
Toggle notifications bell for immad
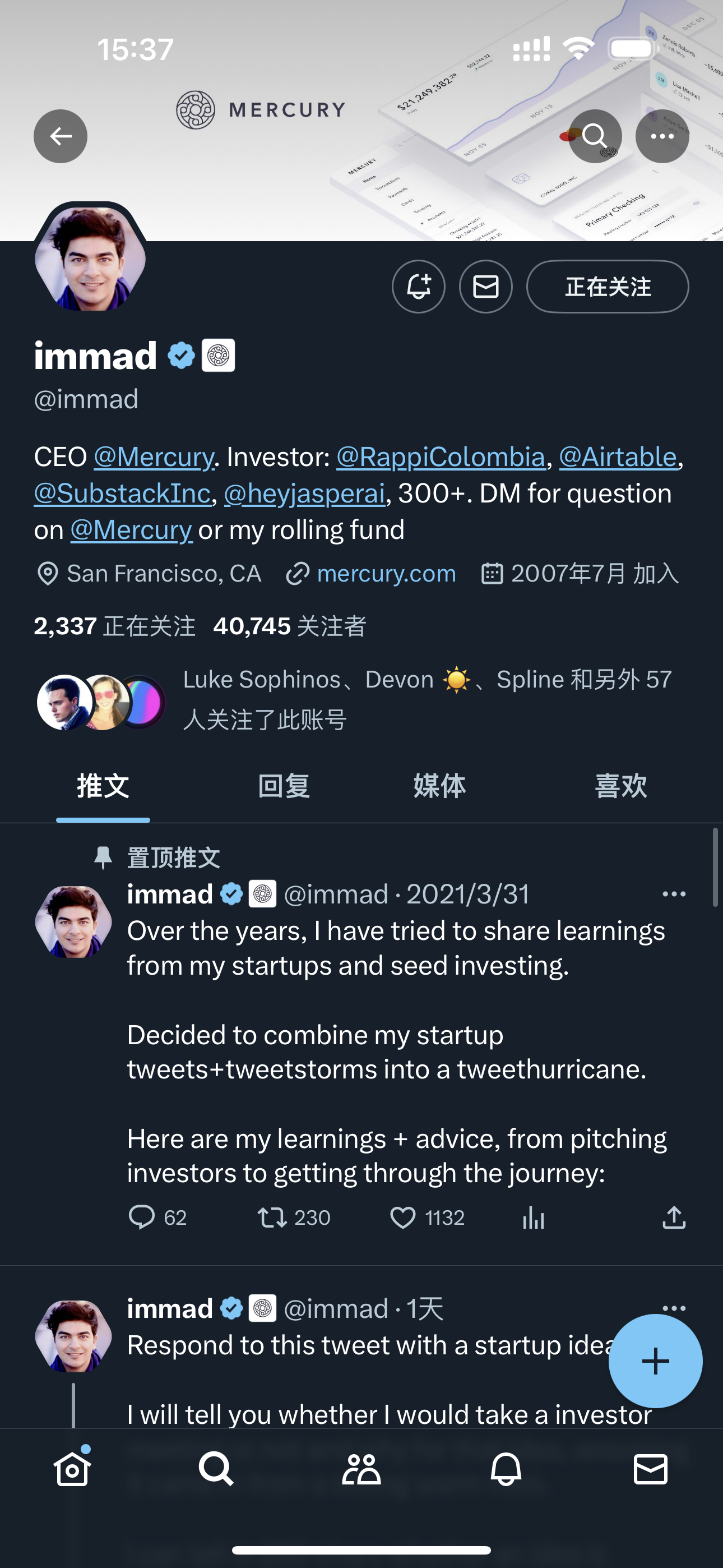(419, 287)
